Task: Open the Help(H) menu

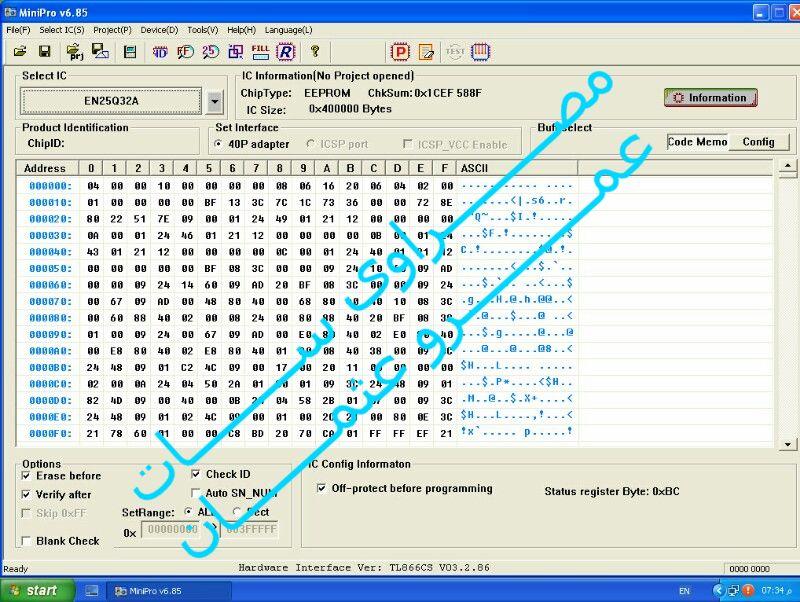Action: click(x=241, y=30)
